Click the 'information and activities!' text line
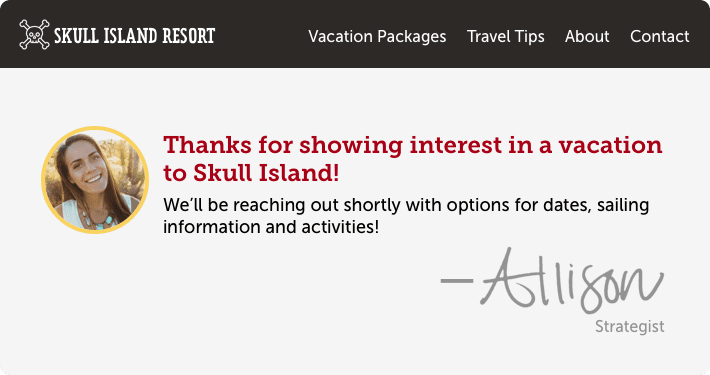Screen dimensions: 710x375 (x=271, y=227)
